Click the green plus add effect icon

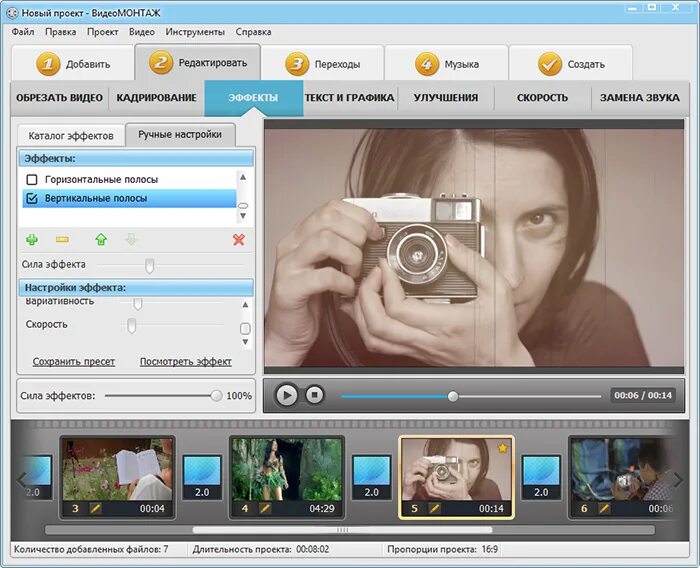click(32, 240)
